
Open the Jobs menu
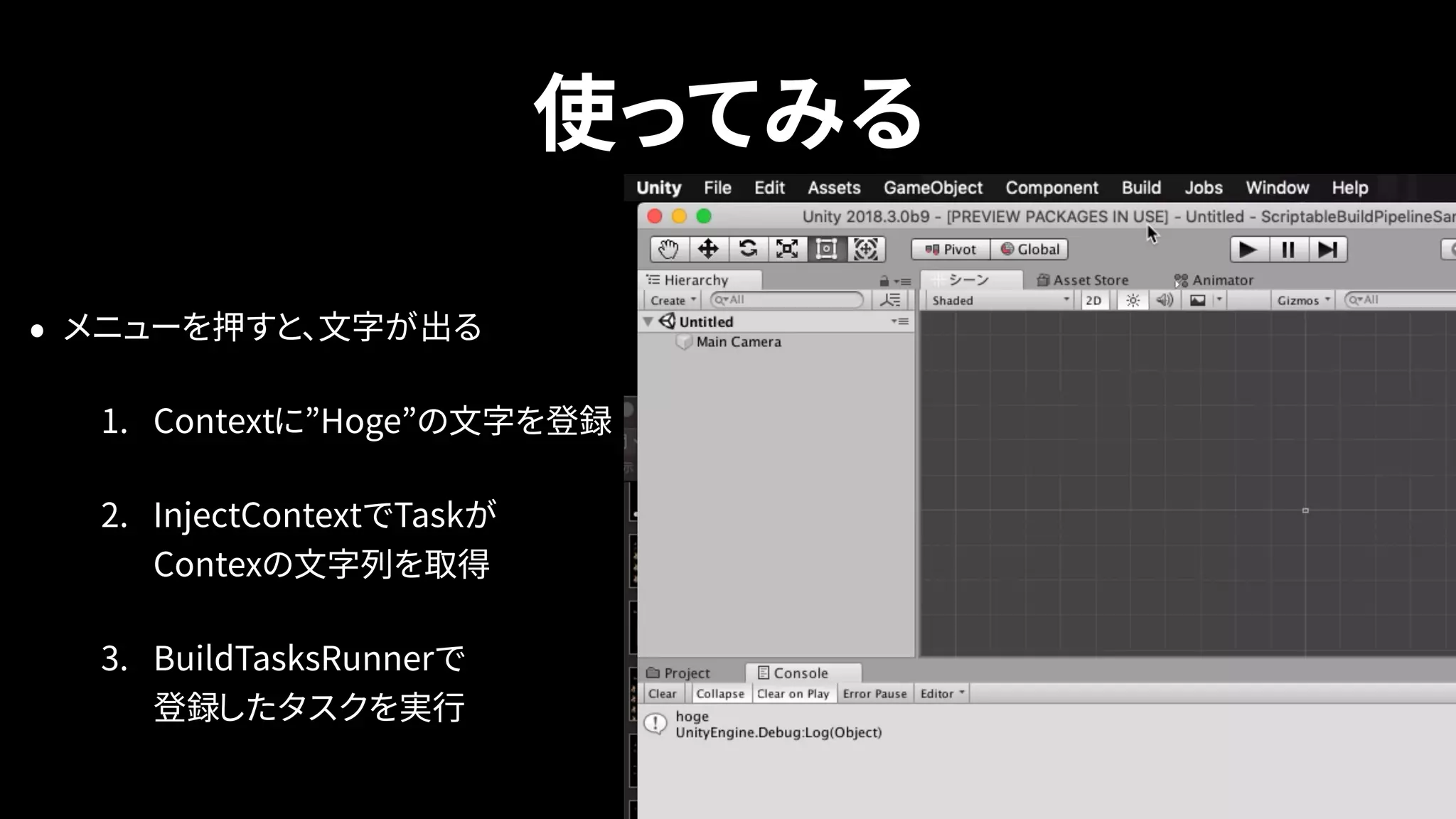point(1204,188)
